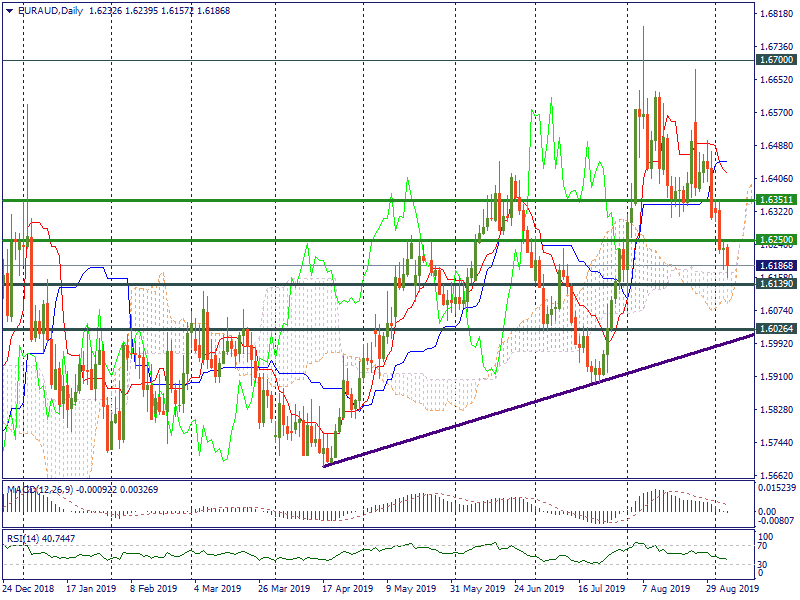Click the 1.62500 green price tag
800x600 pixels.
click(776, 240)
